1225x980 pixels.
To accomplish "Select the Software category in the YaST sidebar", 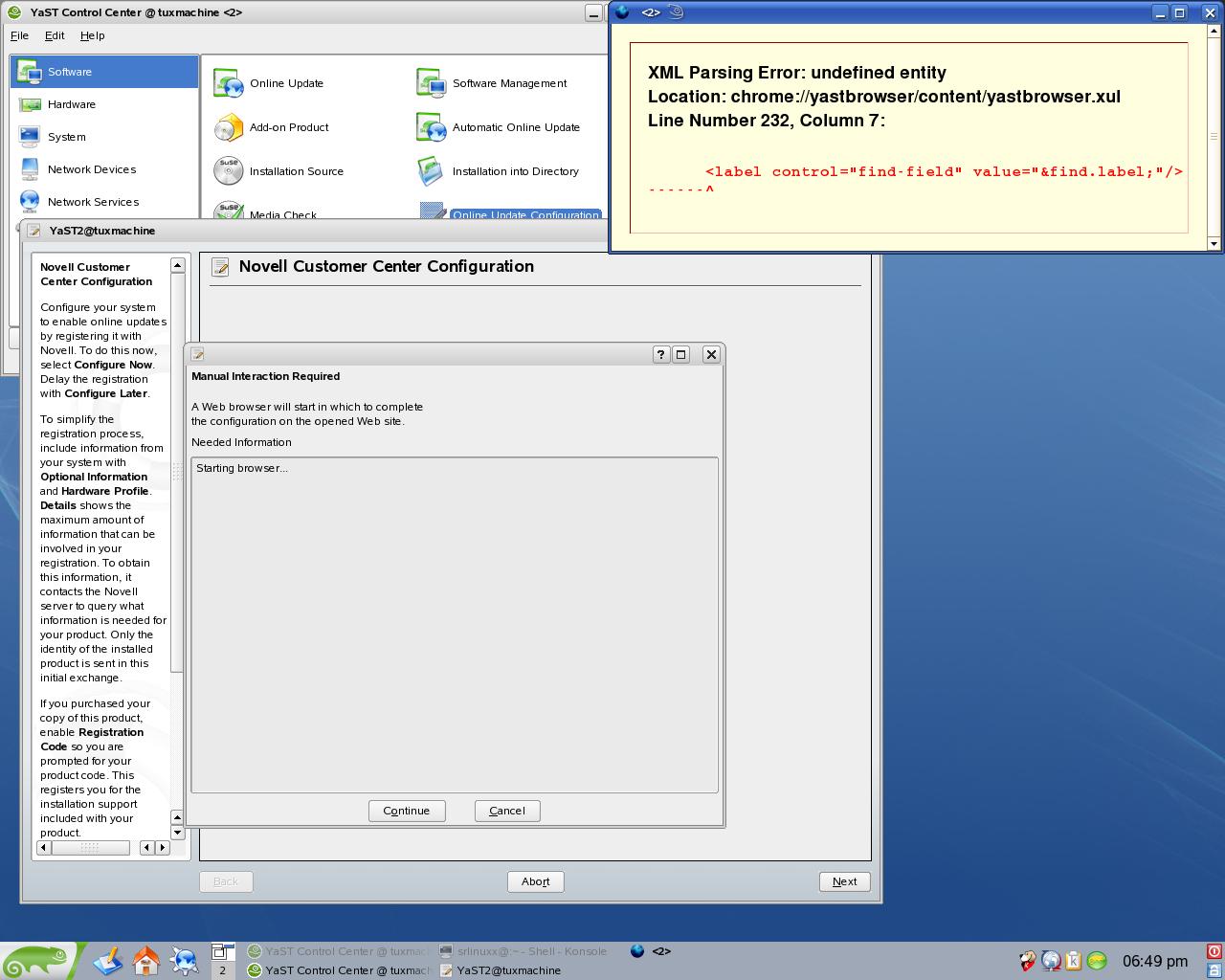I will pos(105,72).
